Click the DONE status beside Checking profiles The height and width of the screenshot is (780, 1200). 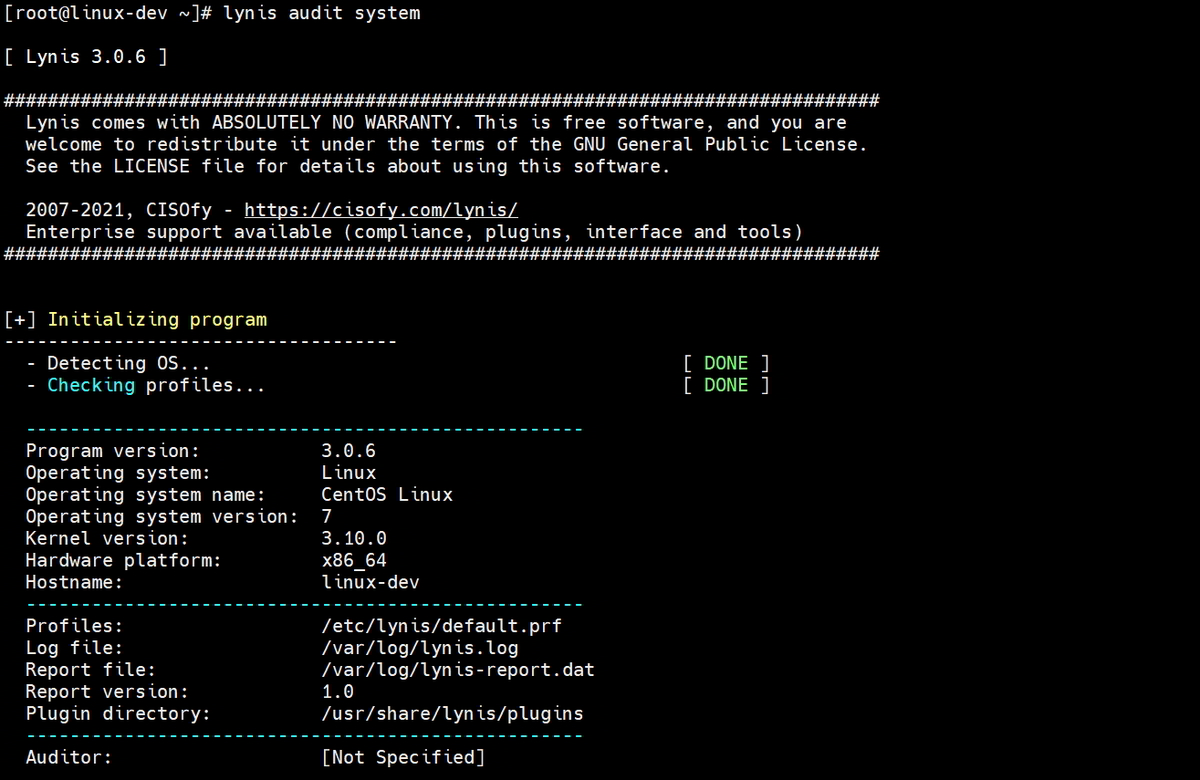(x=725, y=385)
